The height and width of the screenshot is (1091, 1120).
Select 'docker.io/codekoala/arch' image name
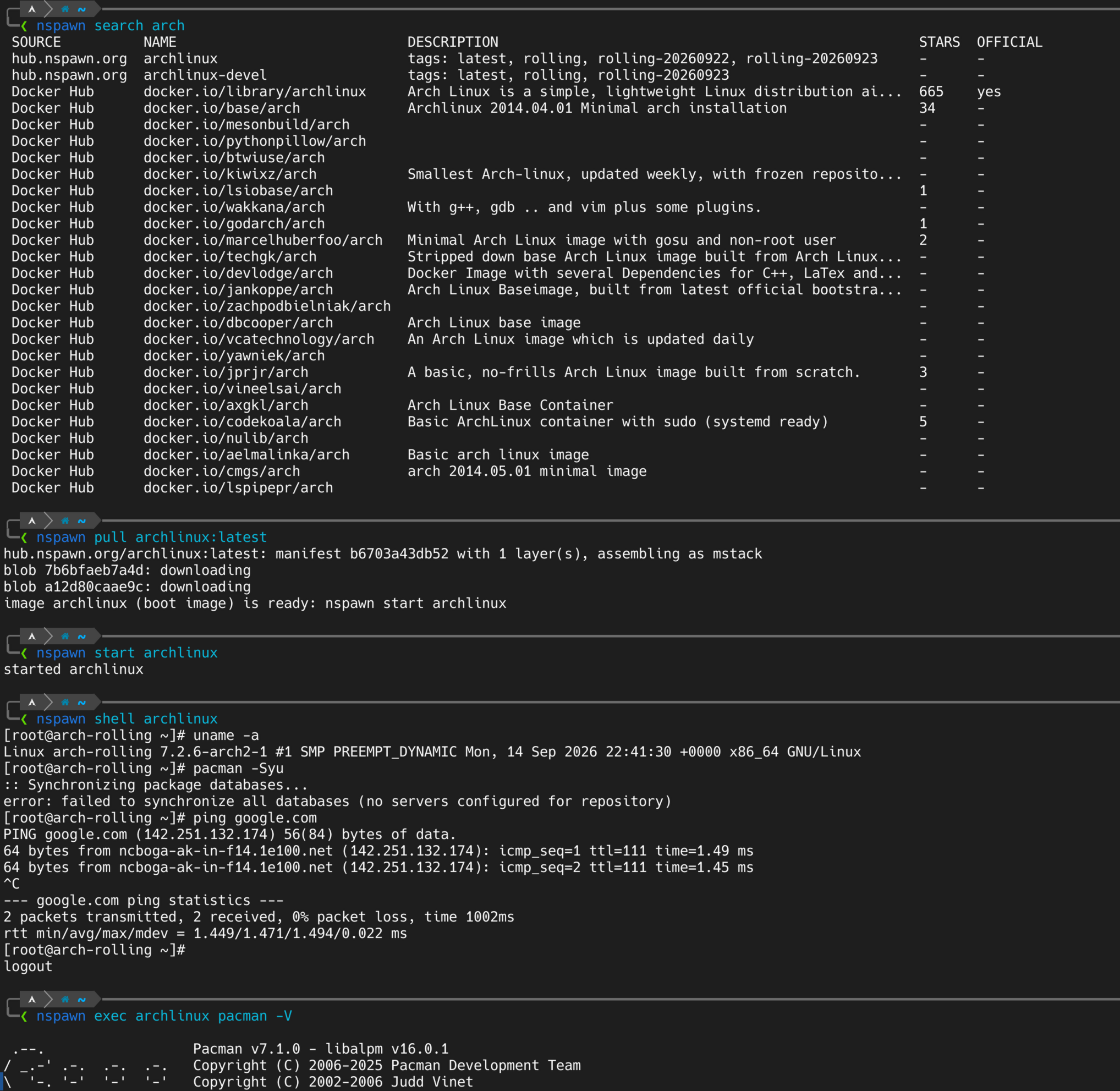point(243,422)
